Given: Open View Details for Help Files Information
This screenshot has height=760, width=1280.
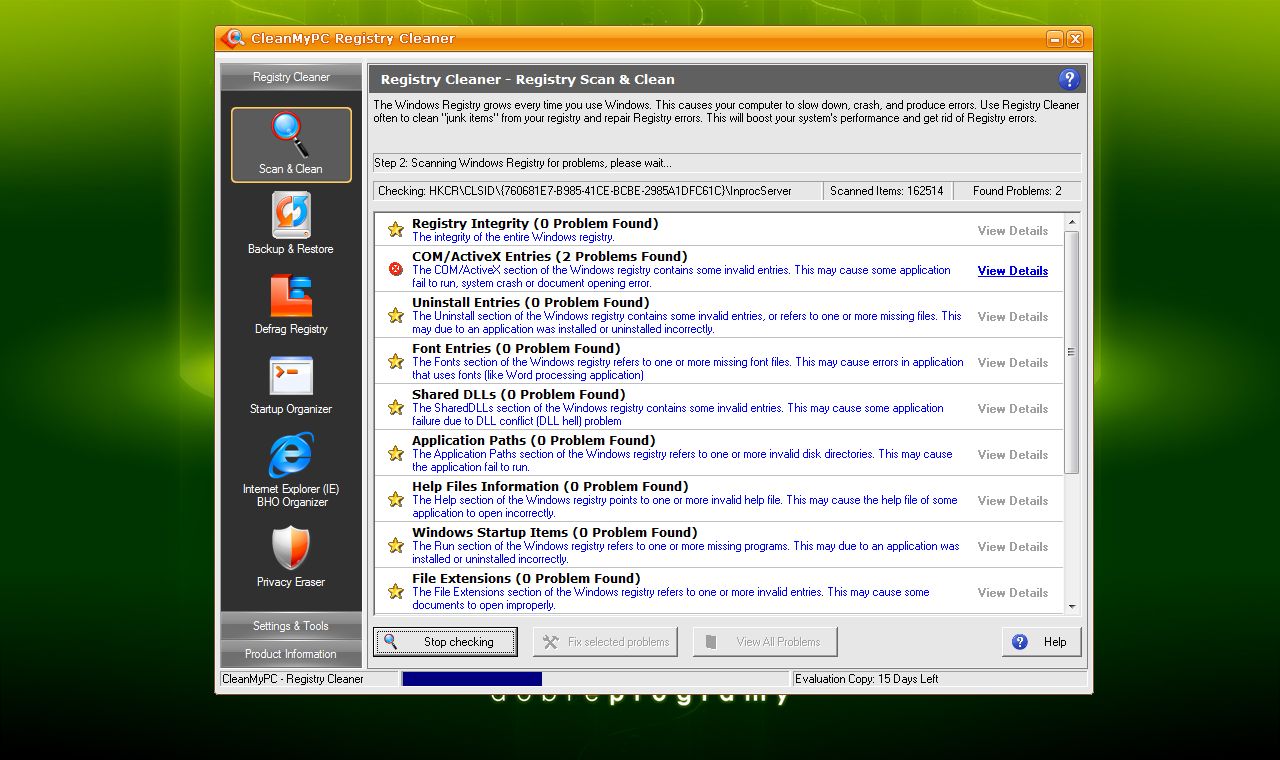Looking at the screenshot, I should (1013, 501).
